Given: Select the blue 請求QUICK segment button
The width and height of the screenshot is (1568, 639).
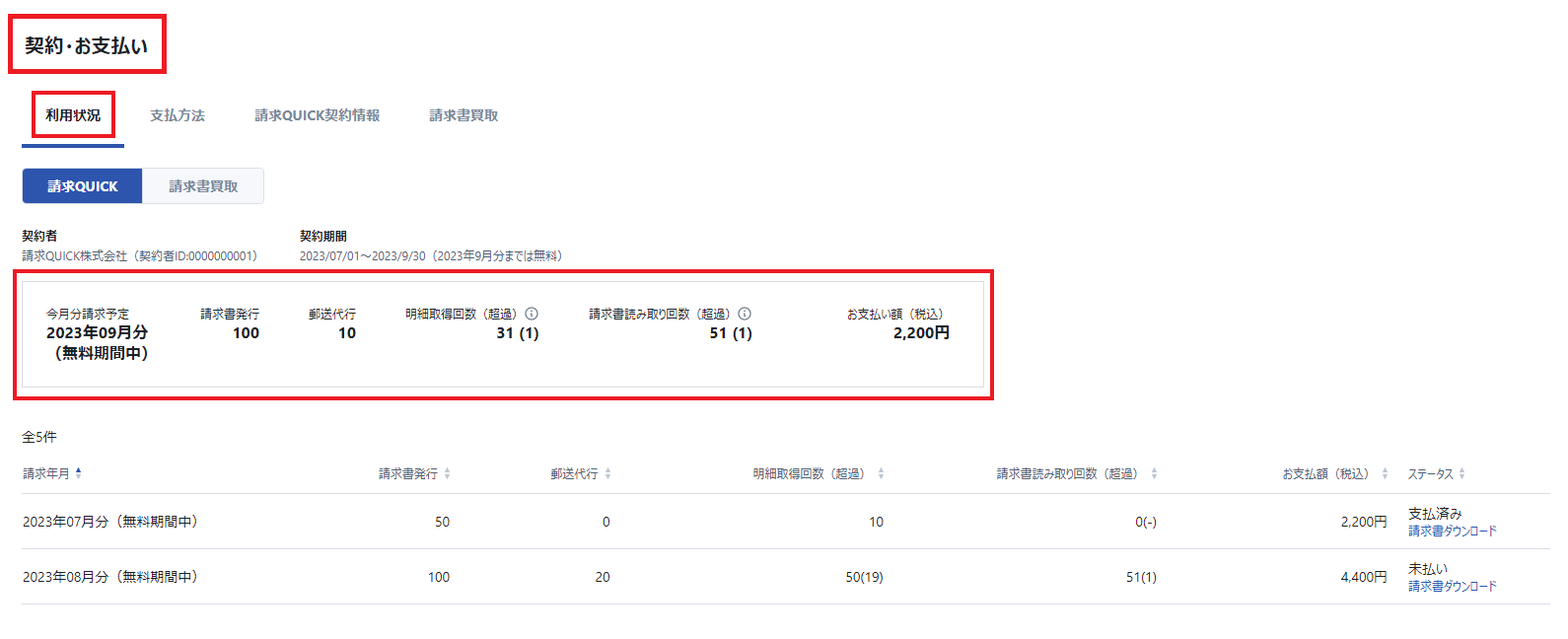Looking at the screenshot, I should tap(82, 185).
